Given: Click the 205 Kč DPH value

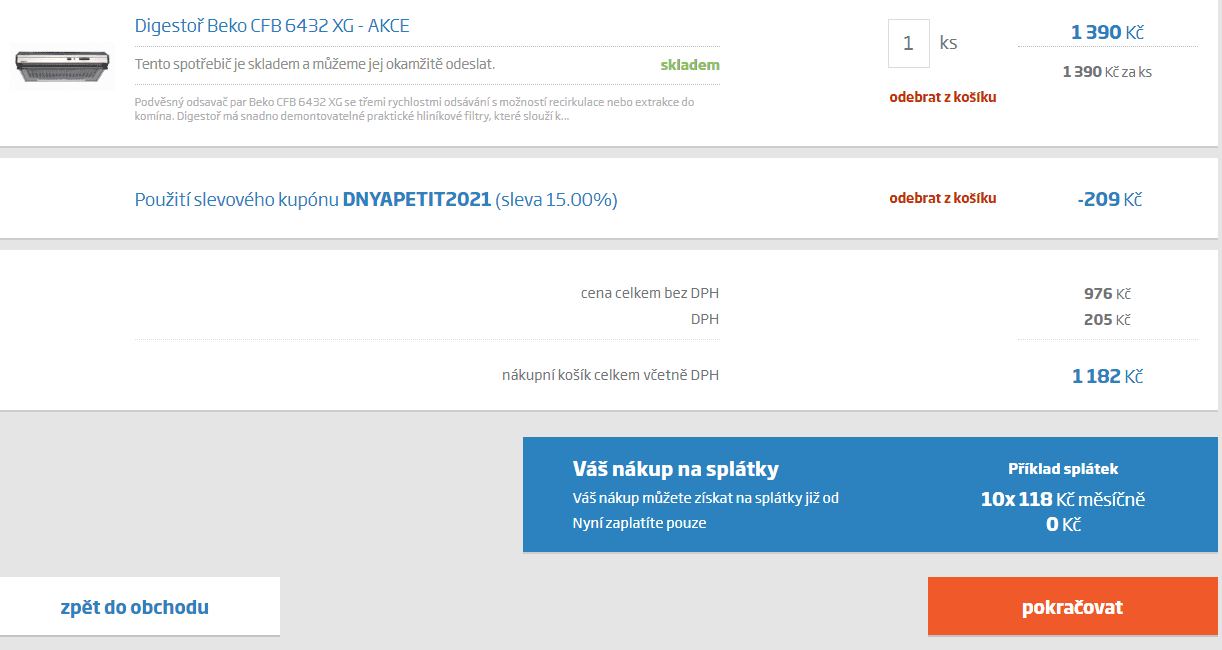Looking at the screenshot, I should [1107, 320].
